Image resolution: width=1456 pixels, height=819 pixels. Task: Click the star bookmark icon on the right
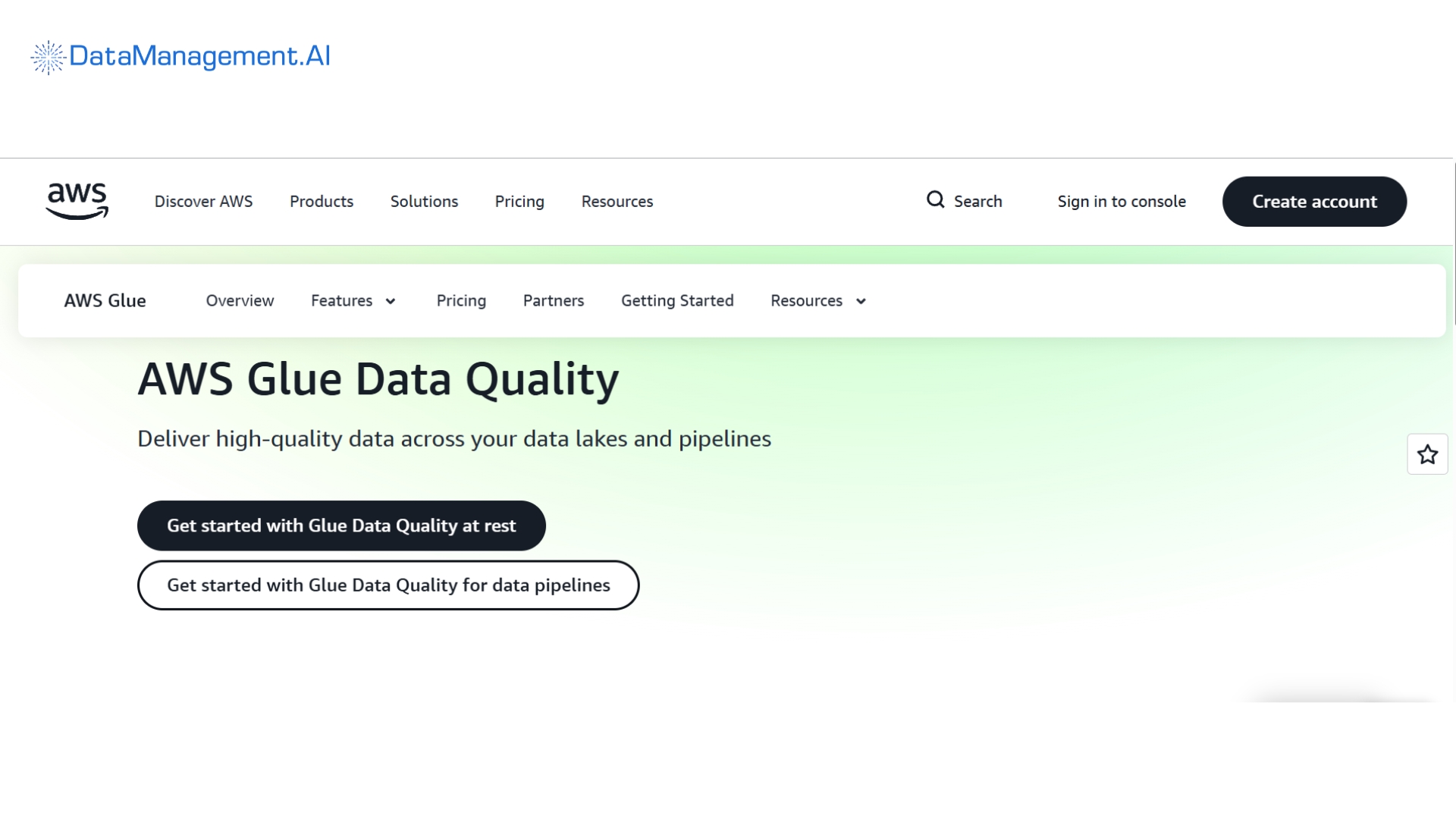[1427, 453]
